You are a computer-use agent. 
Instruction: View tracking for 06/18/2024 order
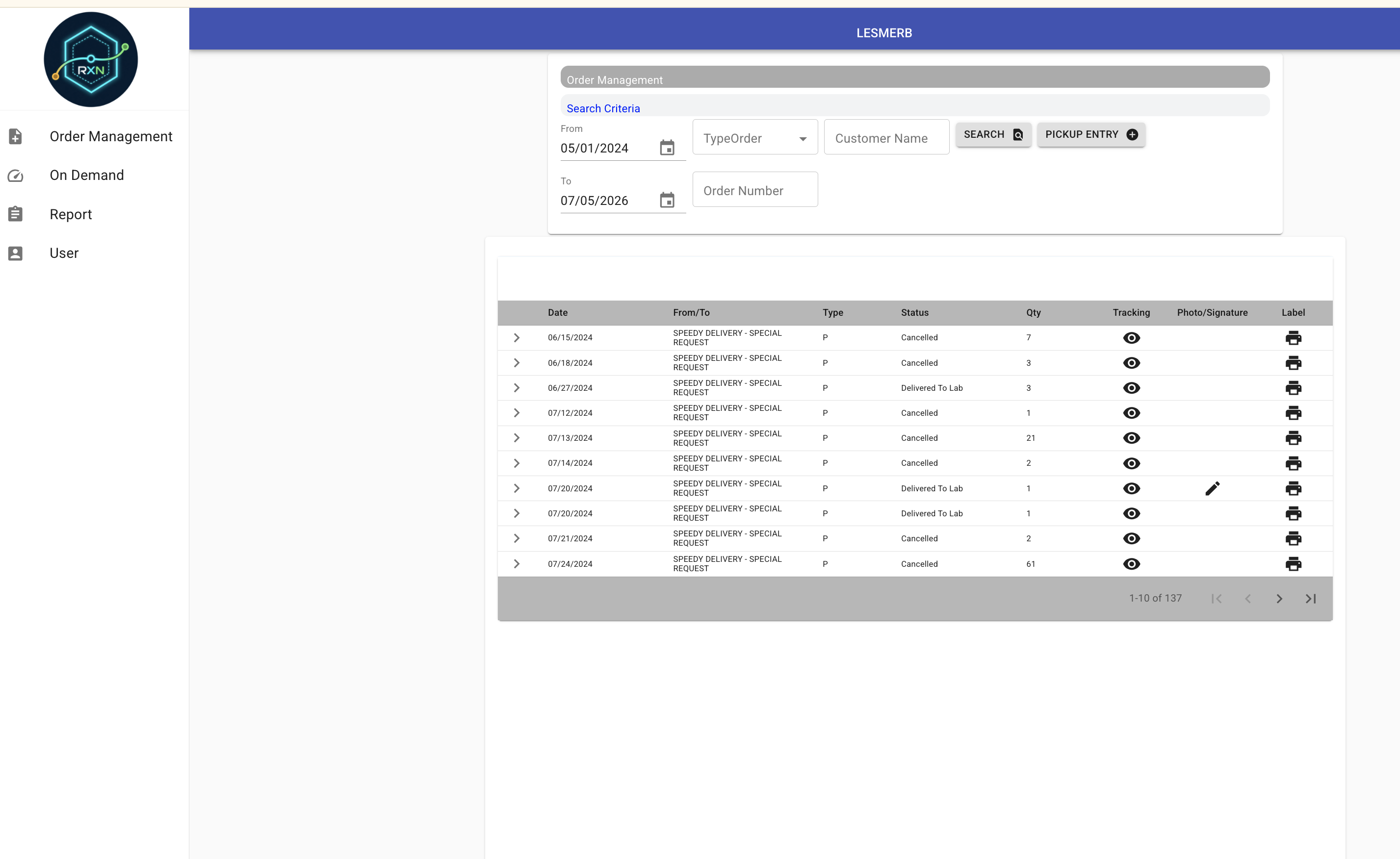coord(1131,363)
